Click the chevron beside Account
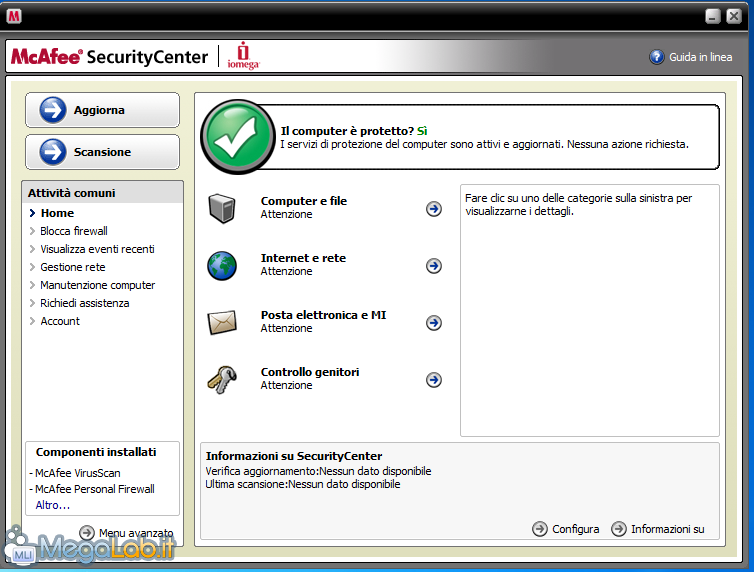 [x=32, y=321]
